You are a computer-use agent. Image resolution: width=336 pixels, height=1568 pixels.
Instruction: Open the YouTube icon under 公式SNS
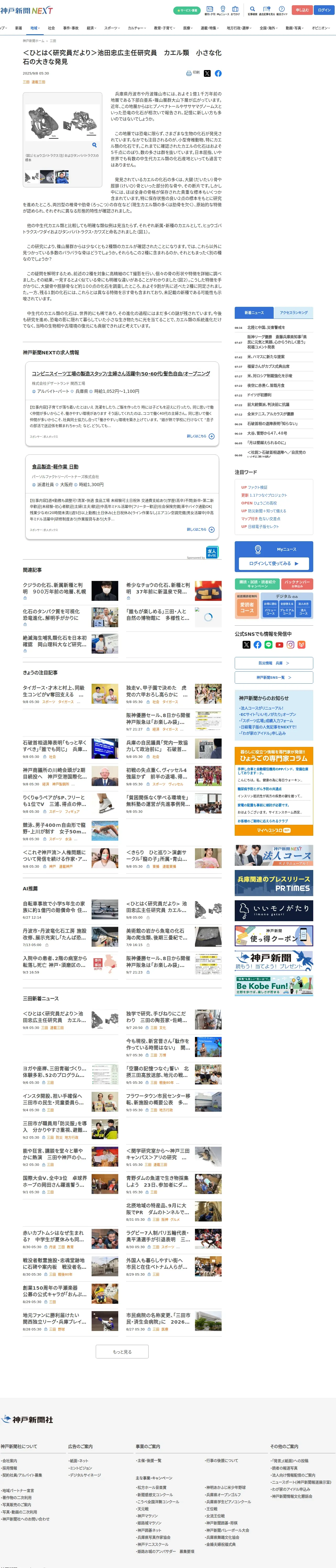click(x=279, y=645)
